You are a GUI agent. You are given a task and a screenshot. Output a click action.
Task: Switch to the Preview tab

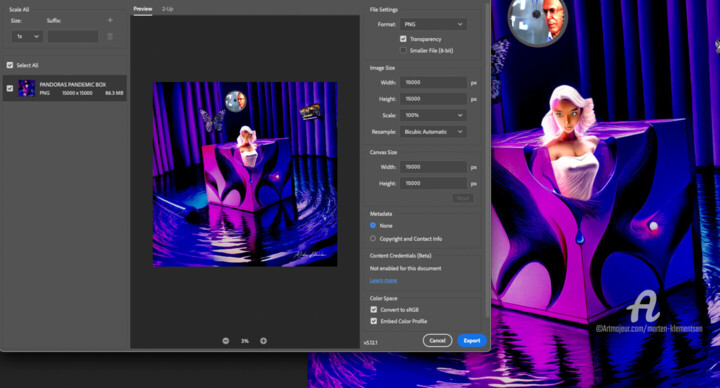(143, 9)
